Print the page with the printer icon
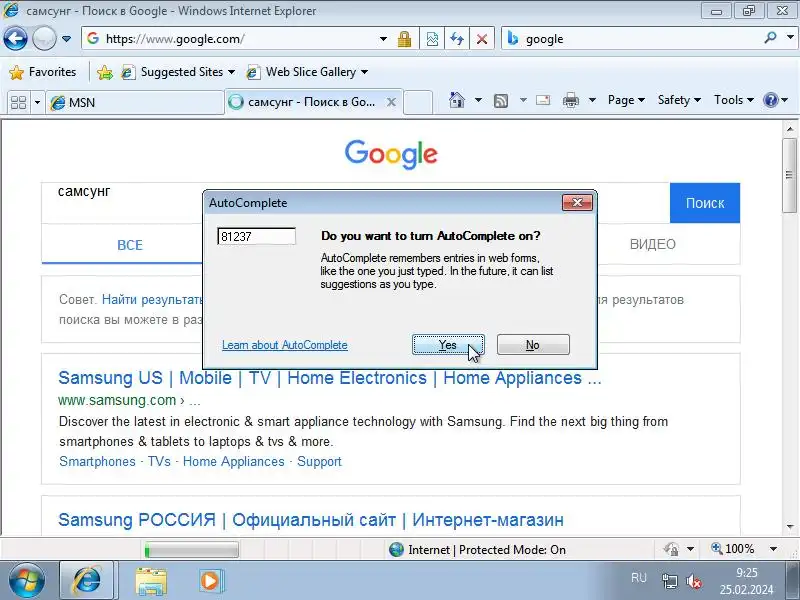 [x=570, y=100]
